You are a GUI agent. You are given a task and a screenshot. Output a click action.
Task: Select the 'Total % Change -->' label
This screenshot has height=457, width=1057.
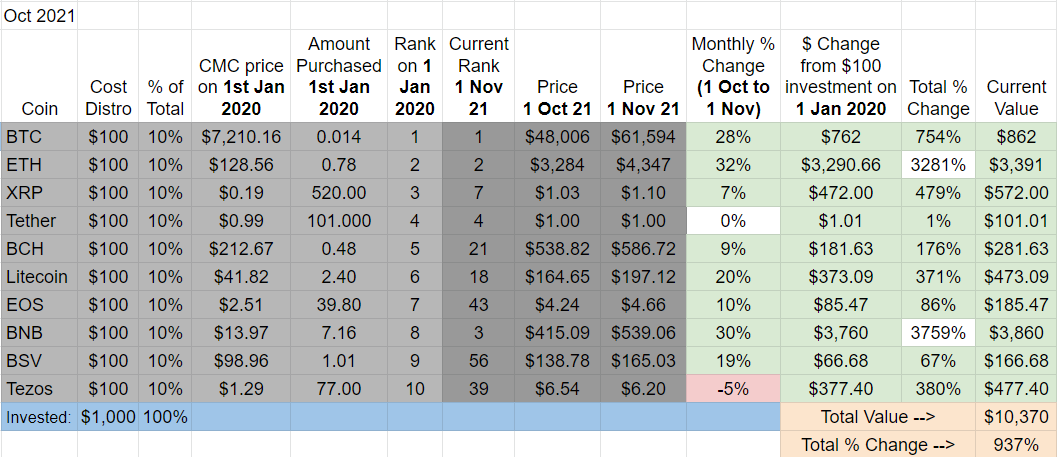878,444
